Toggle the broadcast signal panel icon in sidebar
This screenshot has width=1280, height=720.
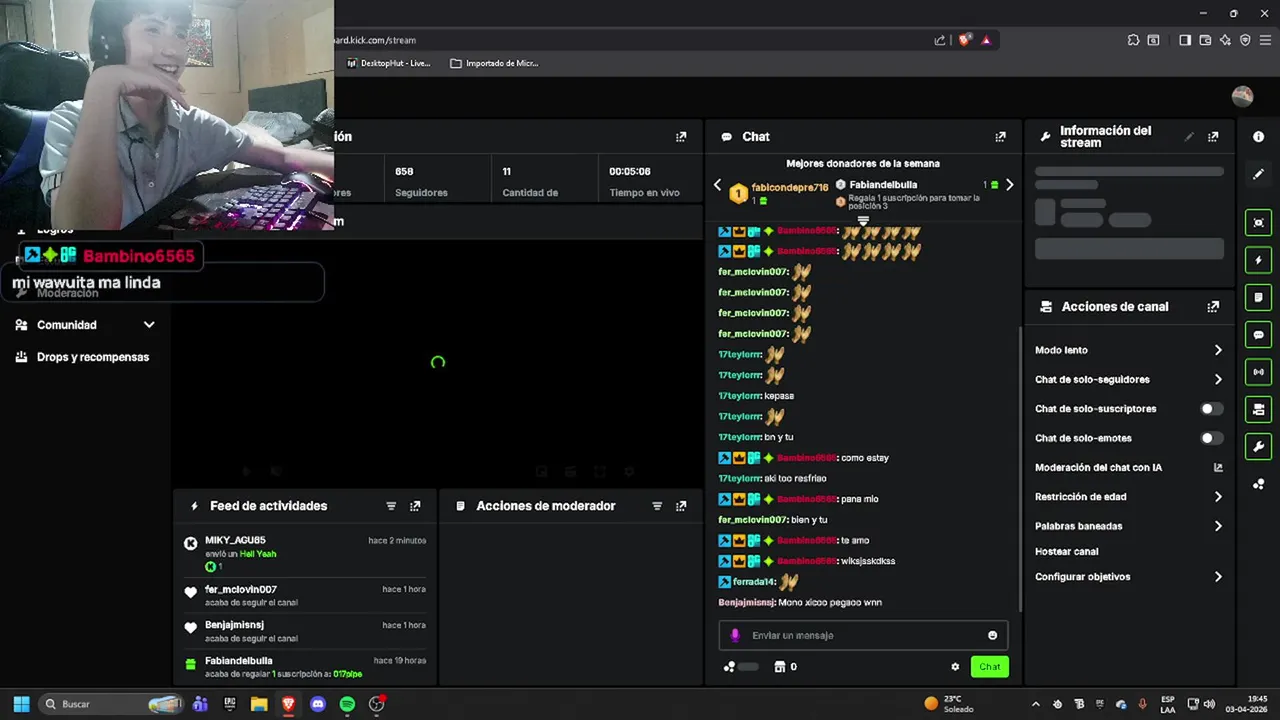[1259, 372]
